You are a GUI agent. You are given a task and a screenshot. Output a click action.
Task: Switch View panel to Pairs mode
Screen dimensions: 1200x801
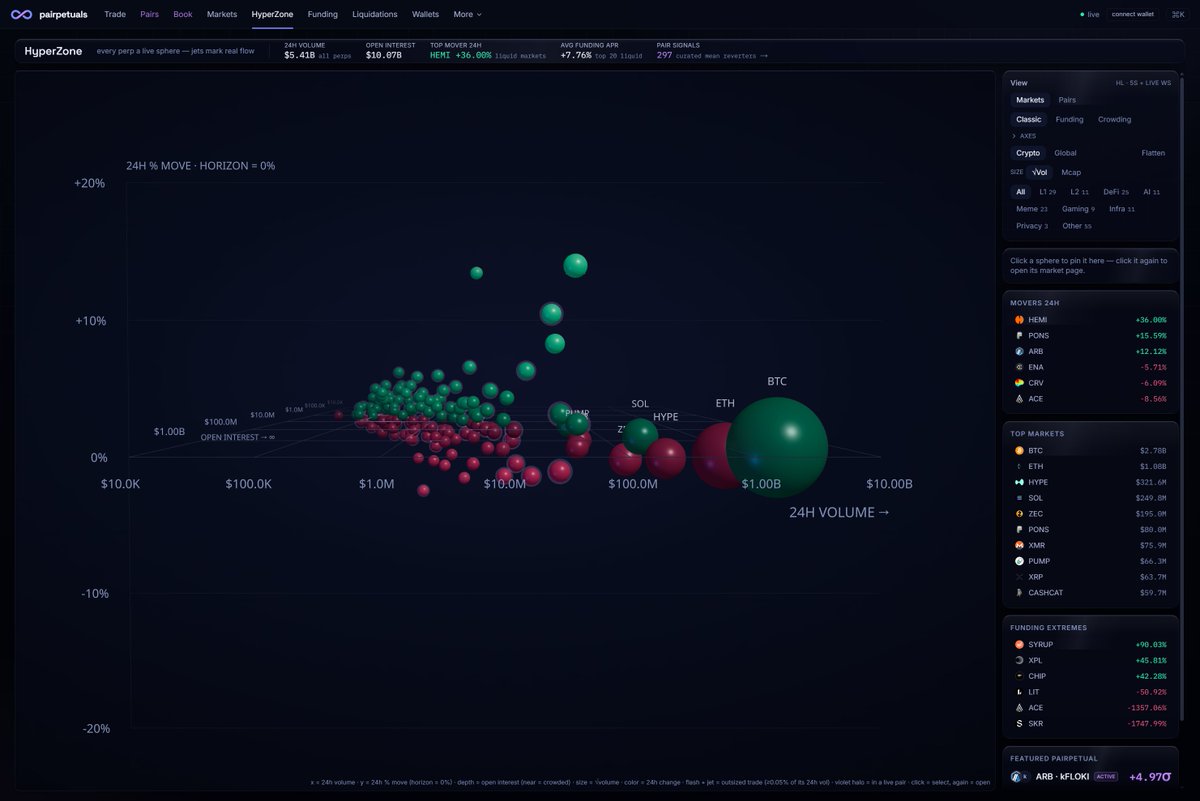tap(1067, 100)
